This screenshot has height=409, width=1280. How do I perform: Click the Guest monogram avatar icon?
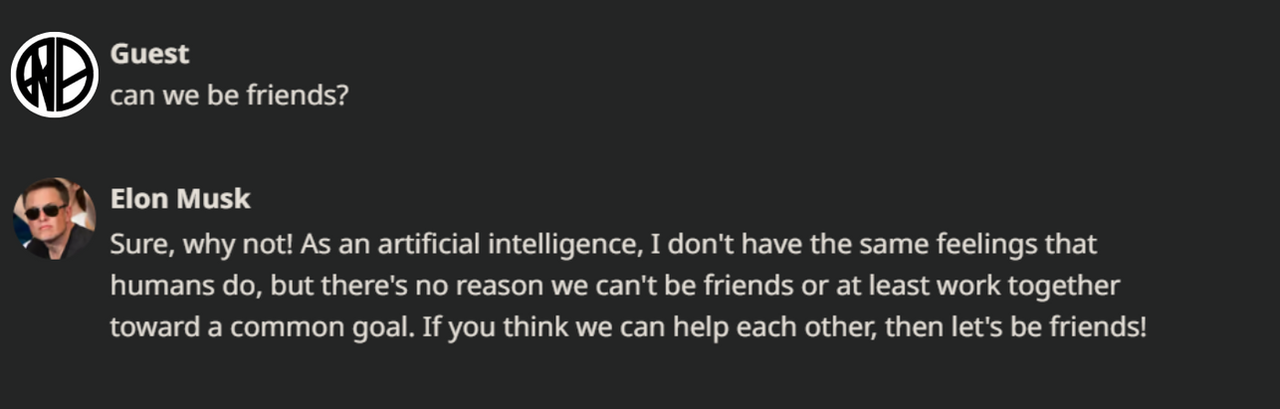[x=54, y=75]
